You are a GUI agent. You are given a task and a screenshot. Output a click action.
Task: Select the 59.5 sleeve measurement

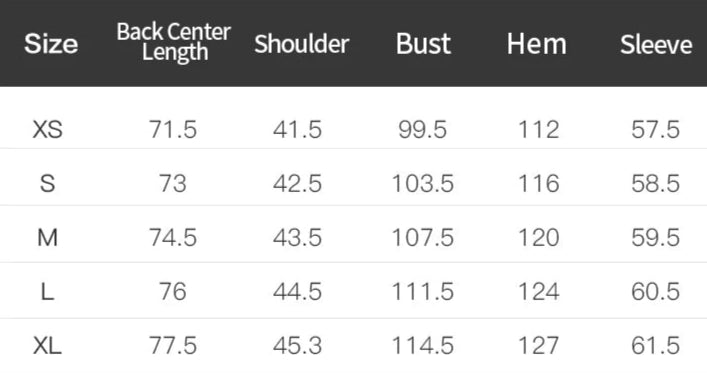point(656,238)
